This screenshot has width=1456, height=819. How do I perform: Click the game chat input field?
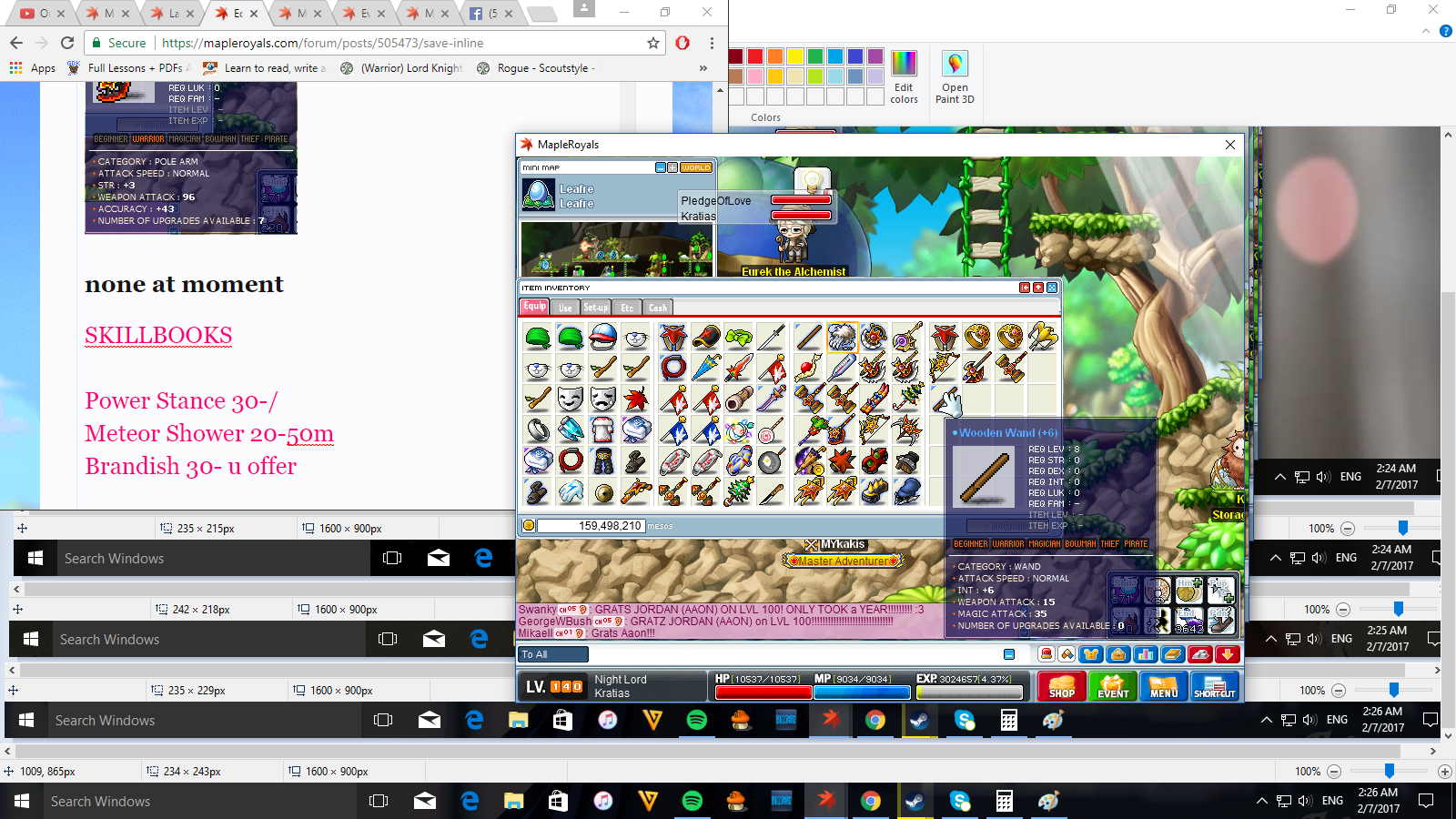pyautogui.click(x=794, y=654)
